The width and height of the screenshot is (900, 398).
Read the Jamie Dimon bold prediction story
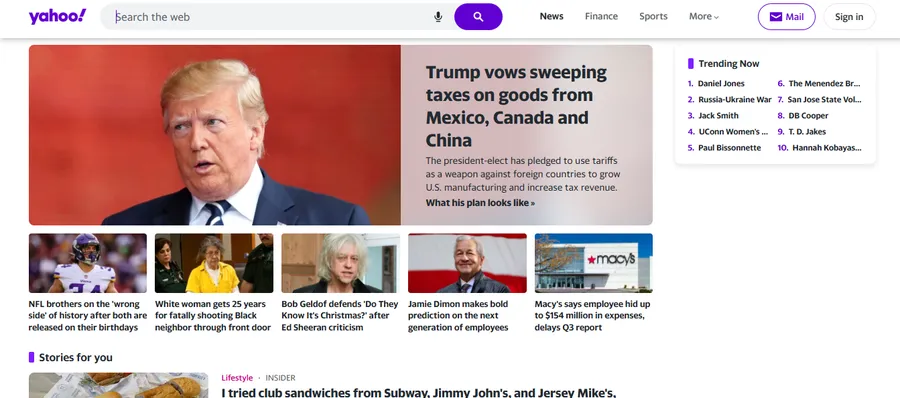(x=458, y=315)
